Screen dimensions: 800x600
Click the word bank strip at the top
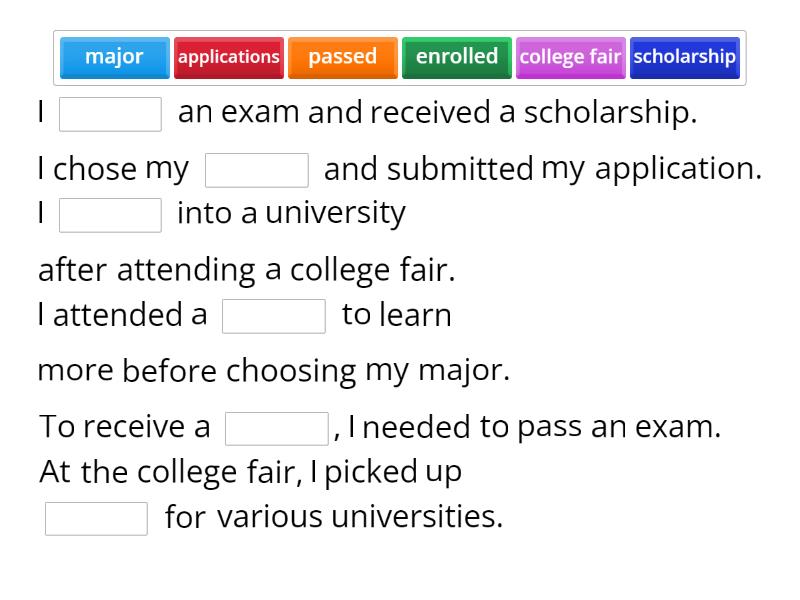click(400, 57)
